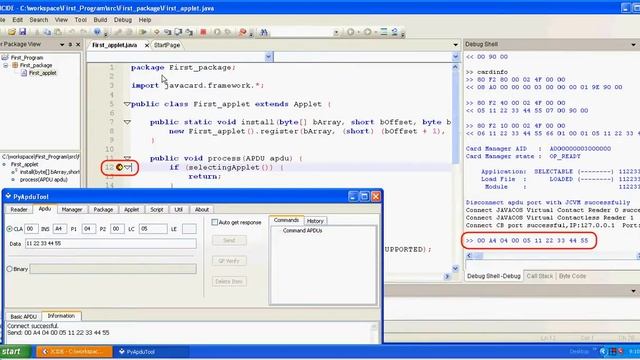Image resolution: width=640 pixels, height=360 pixels.
Task: Click the Windows start button
Action: [14, 351]
